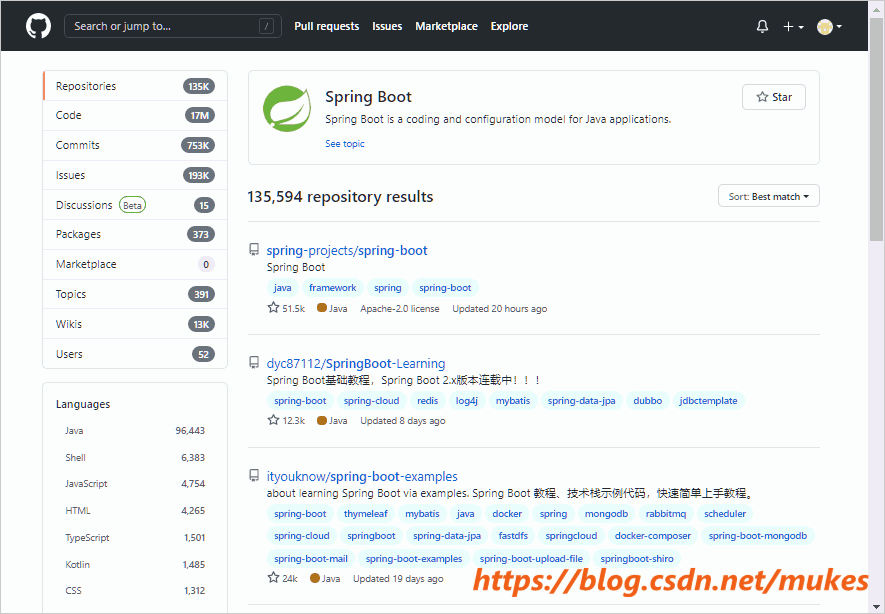
Task: Show Discussions Beta results
Action: click(135, 205)
